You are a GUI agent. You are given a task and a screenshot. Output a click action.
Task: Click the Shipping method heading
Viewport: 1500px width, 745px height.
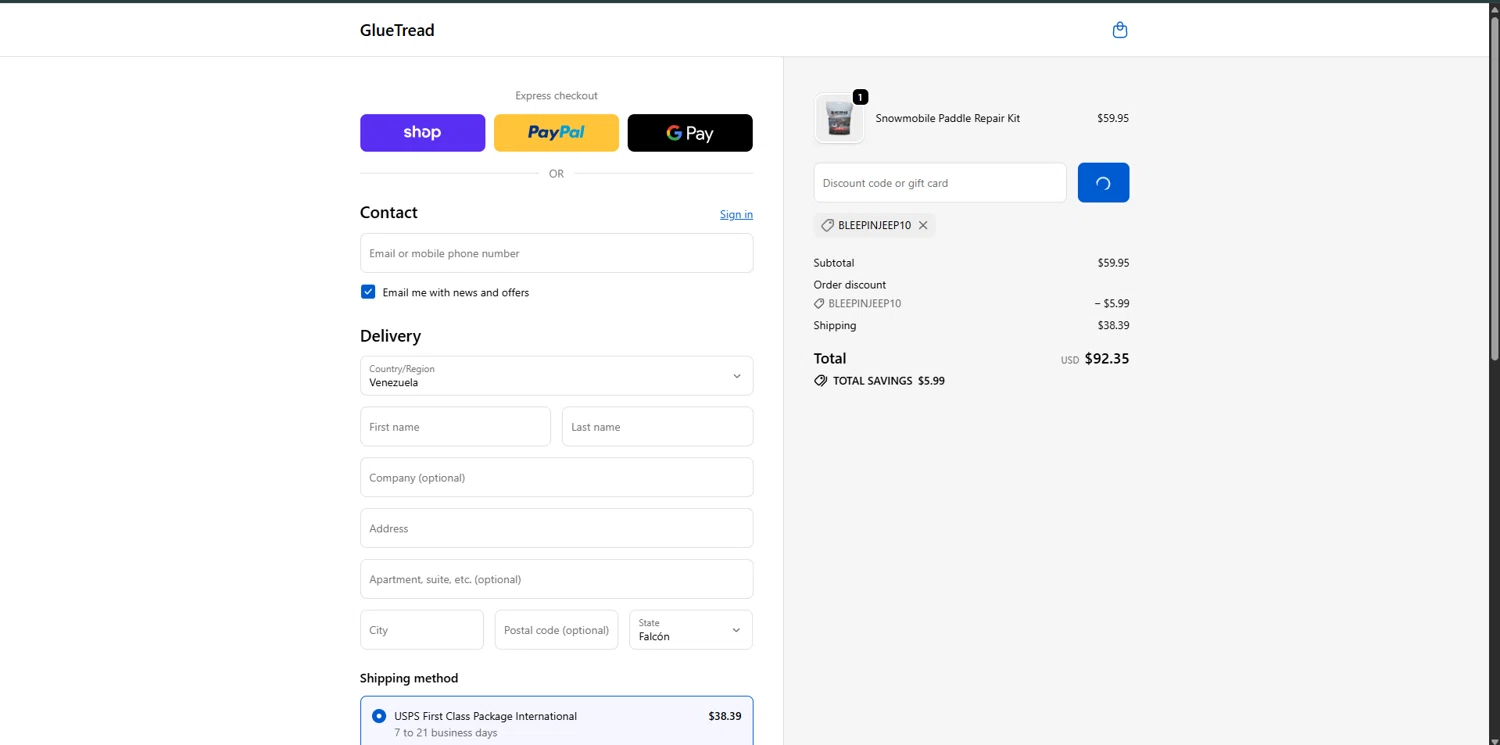pos(409,678)
